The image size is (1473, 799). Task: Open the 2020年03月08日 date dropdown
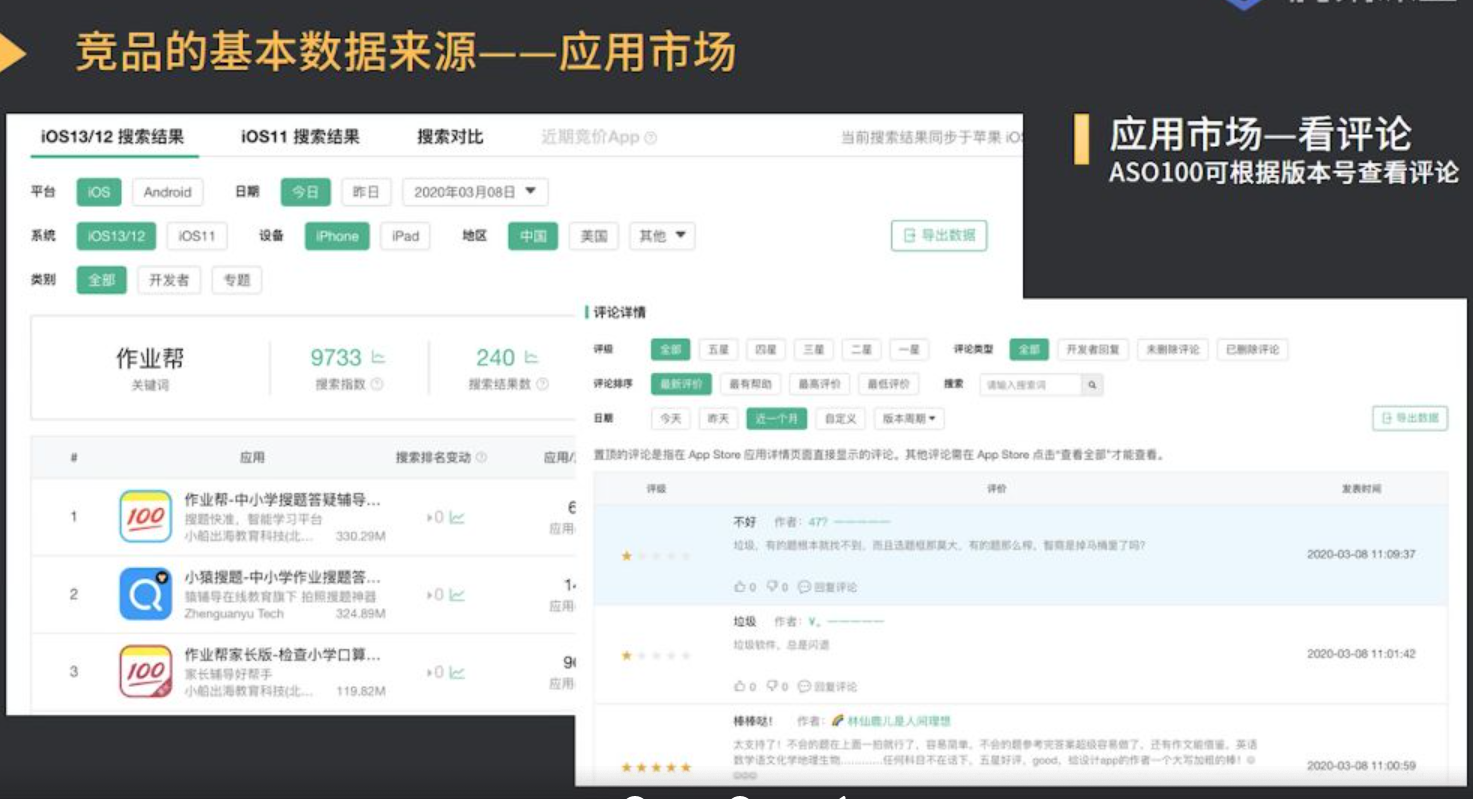(475, 192)
